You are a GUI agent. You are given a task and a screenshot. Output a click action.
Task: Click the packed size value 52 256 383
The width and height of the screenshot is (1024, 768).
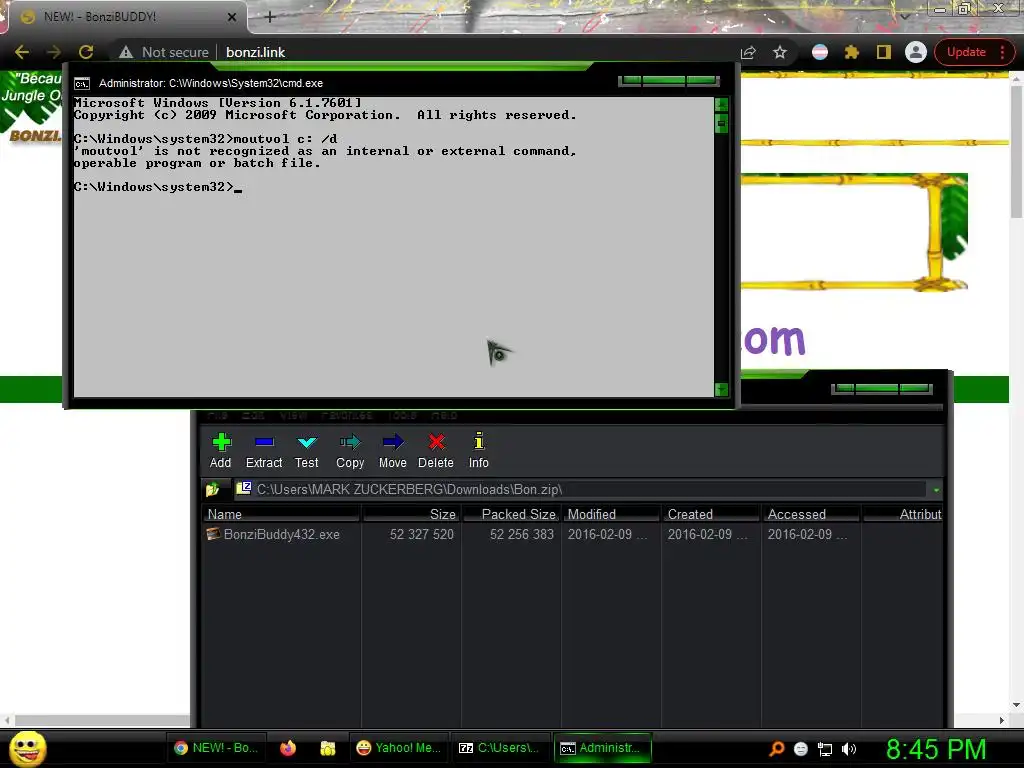pos(522,534)
